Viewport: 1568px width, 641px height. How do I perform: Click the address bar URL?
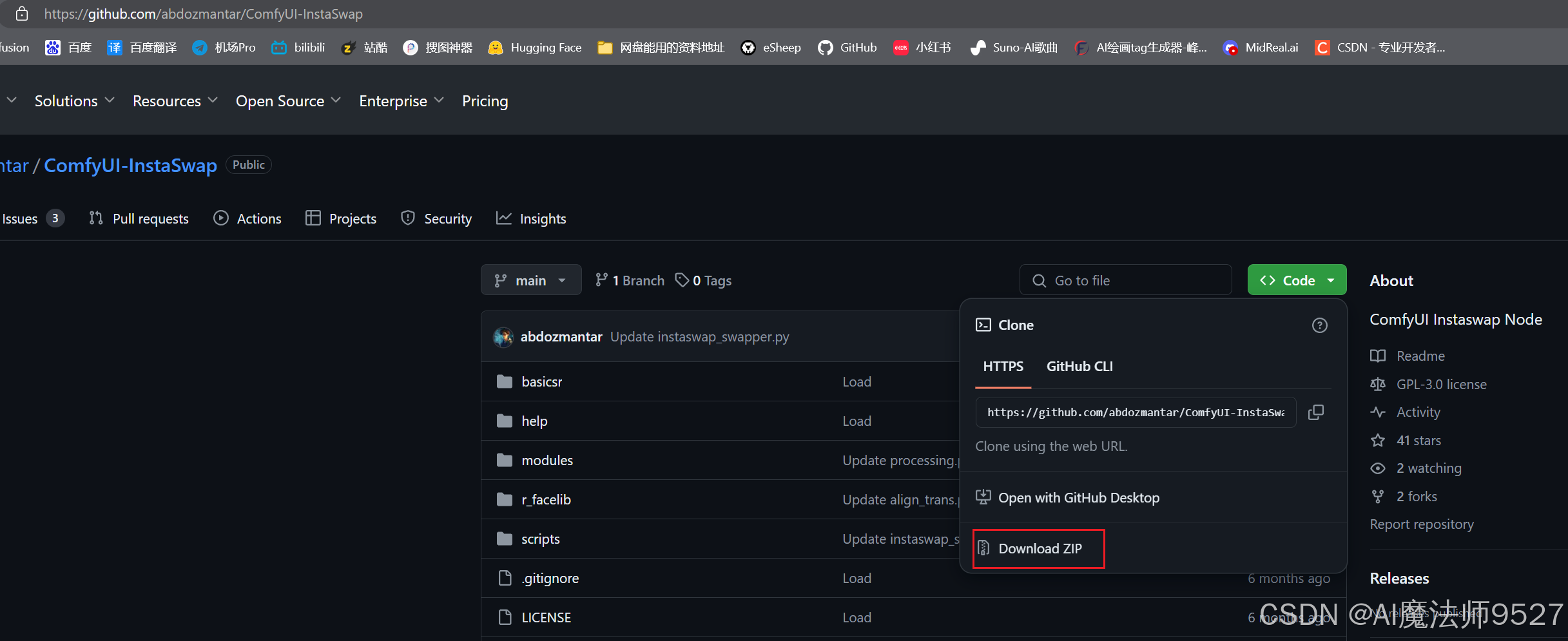[x=203, y=14]
